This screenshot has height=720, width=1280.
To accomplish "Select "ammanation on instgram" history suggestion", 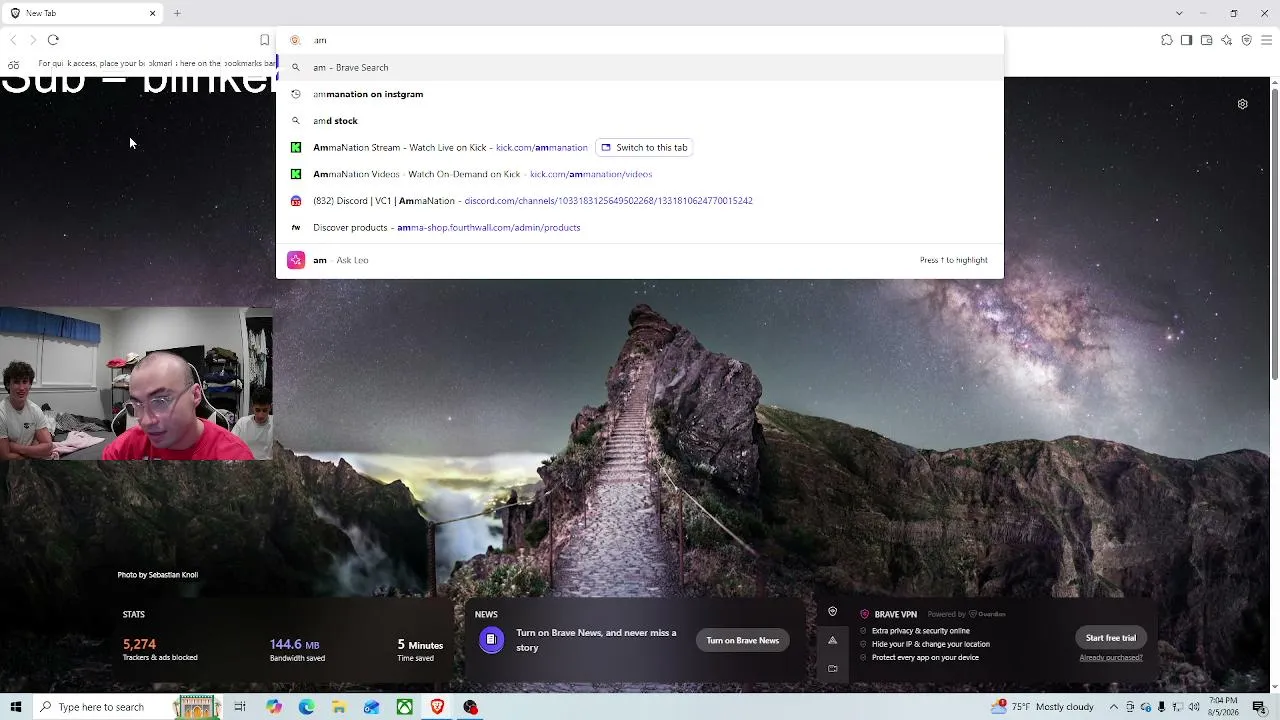I will [640, 94].
